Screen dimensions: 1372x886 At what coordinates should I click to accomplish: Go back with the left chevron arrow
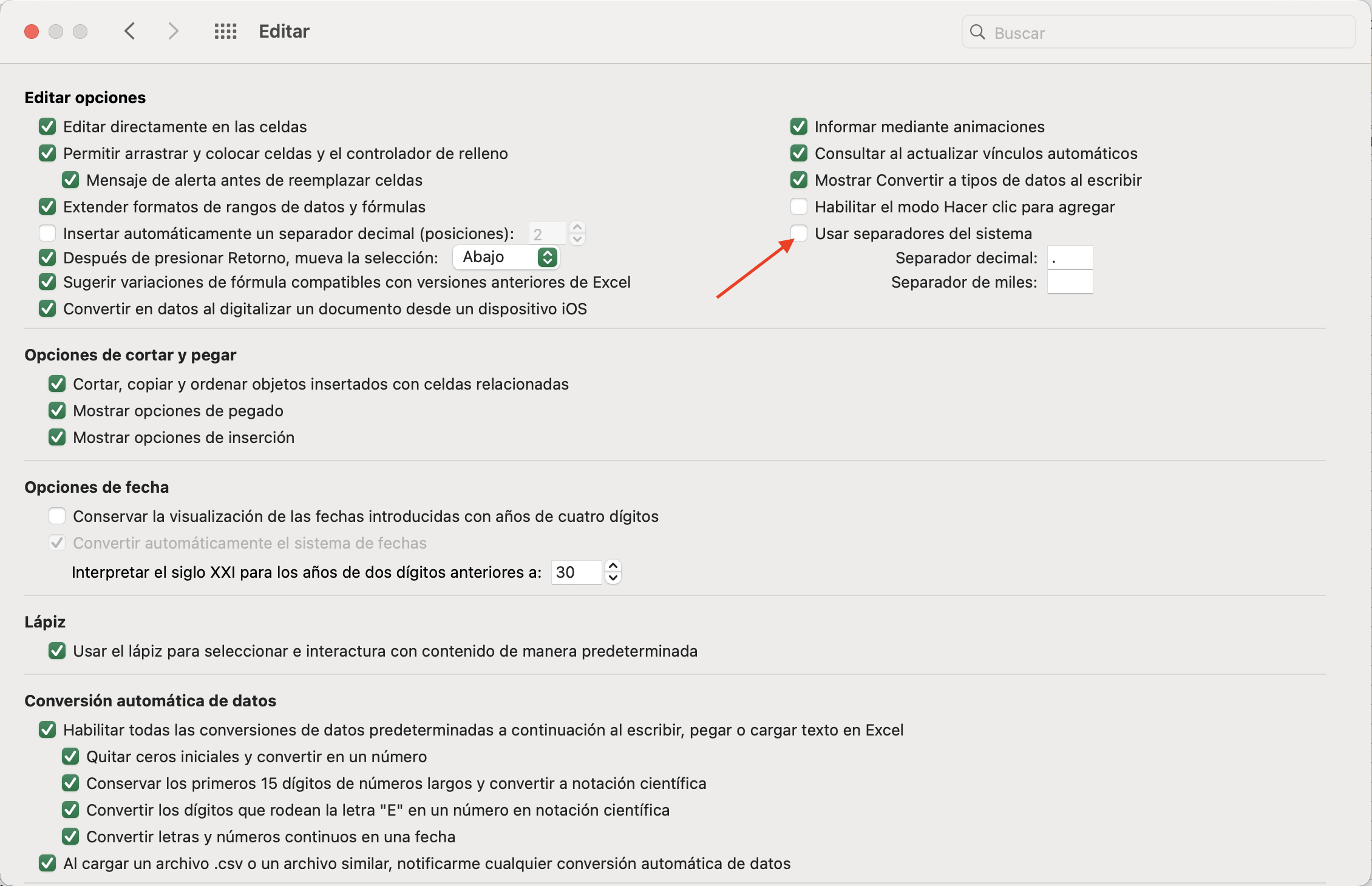pyautogui.click(x=129, y=31)
